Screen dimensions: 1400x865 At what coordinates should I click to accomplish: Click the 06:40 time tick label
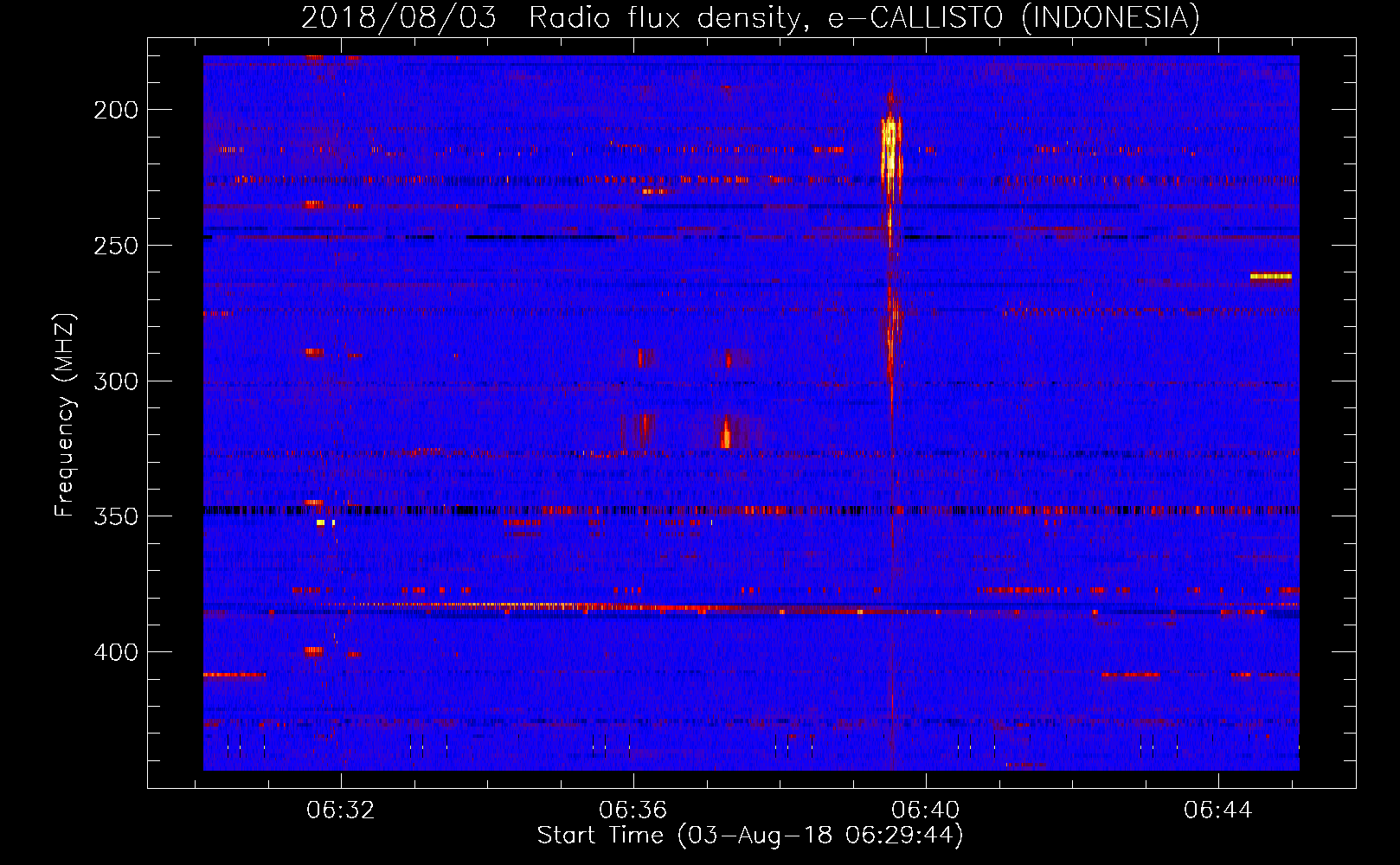(x=926, y=811)
